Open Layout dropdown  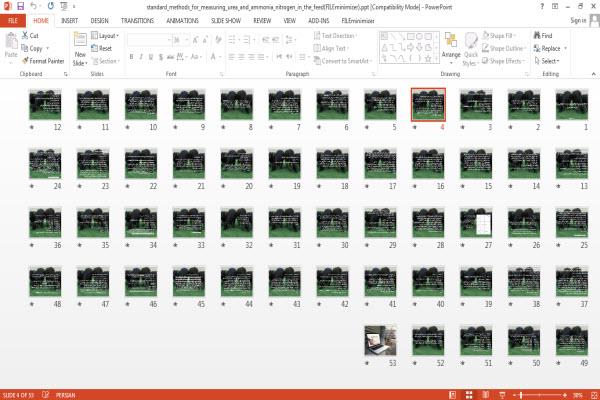(105, 36)
